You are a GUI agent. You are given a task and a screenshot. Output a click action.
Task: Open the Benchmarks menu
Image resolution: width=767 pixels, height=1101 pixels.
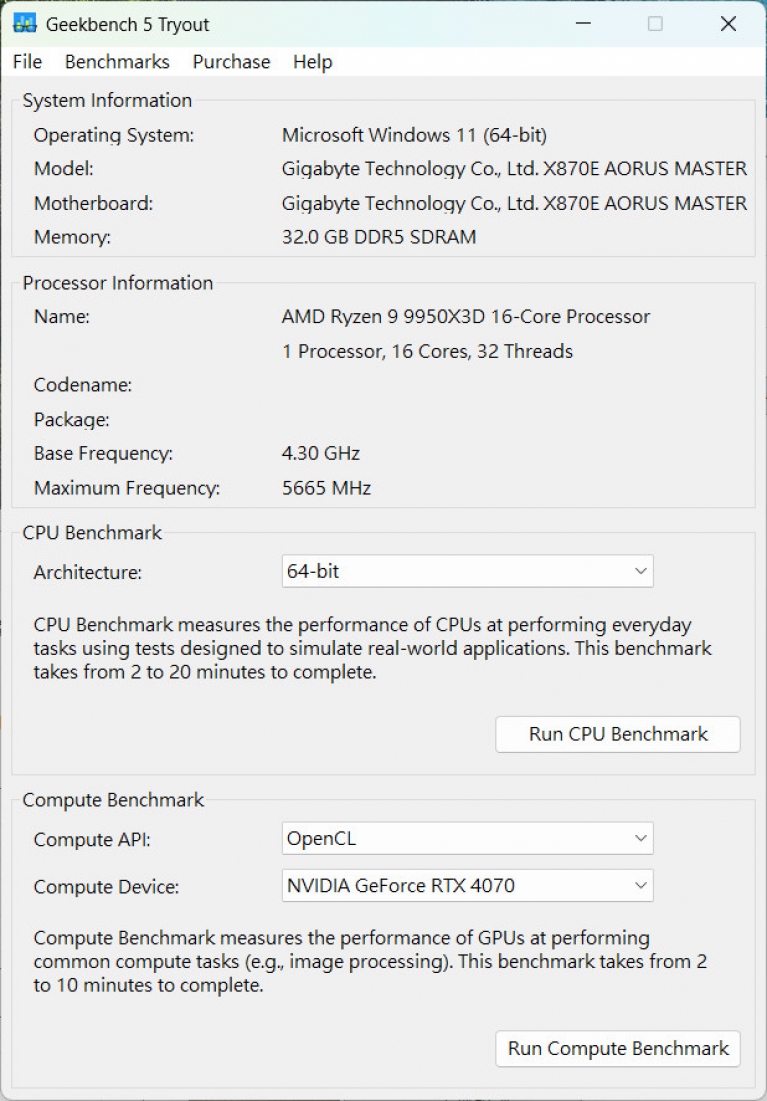pos(117,62)
